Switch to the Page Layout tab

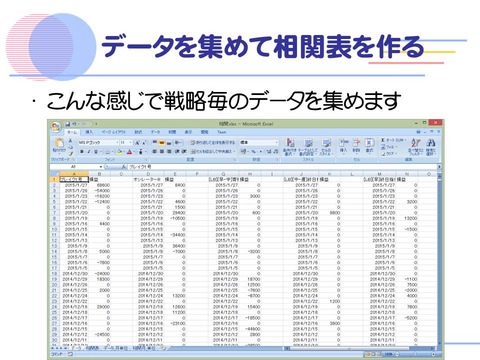click(x=113, y=132)
